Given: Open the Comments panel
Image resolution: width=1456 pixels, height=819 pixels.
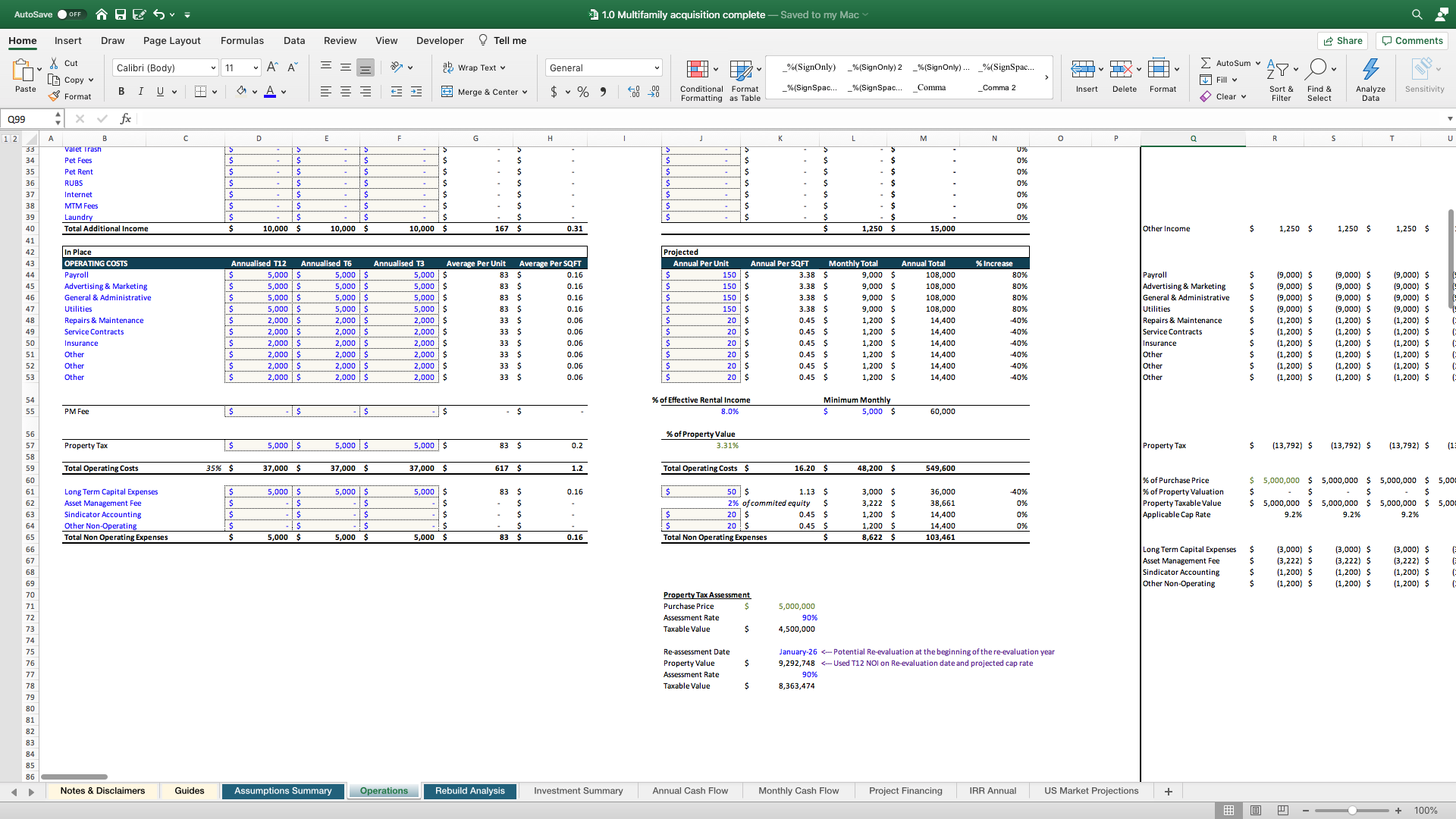Looking at the screenshot, I should [1411, 40].
